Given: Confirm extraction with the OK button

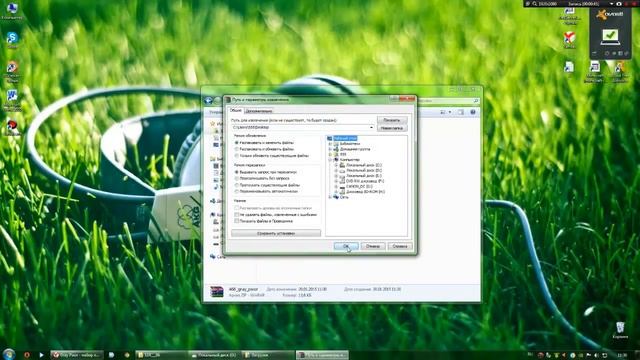Looking at the screenshot, I should (x=346, y=246).
